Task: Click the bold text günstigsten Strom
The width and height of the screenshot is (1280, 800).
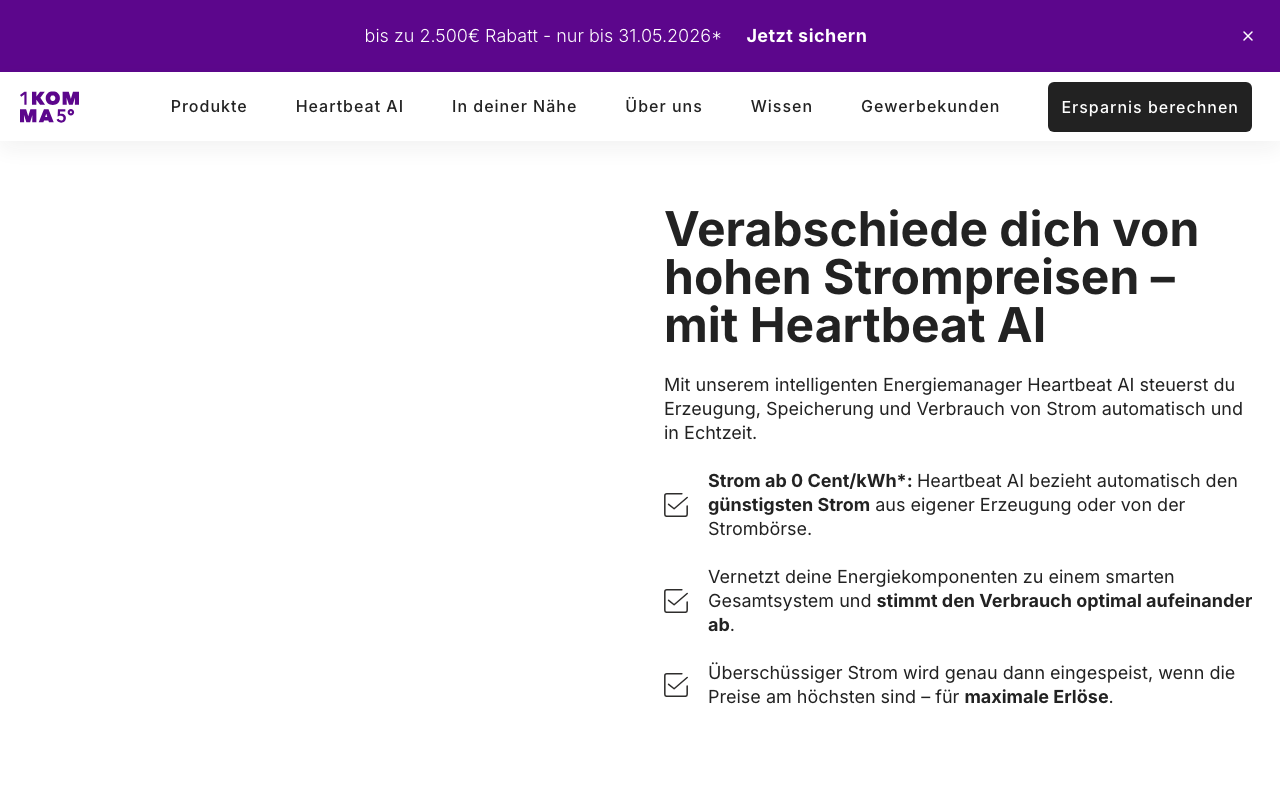Action: (789, 505)
